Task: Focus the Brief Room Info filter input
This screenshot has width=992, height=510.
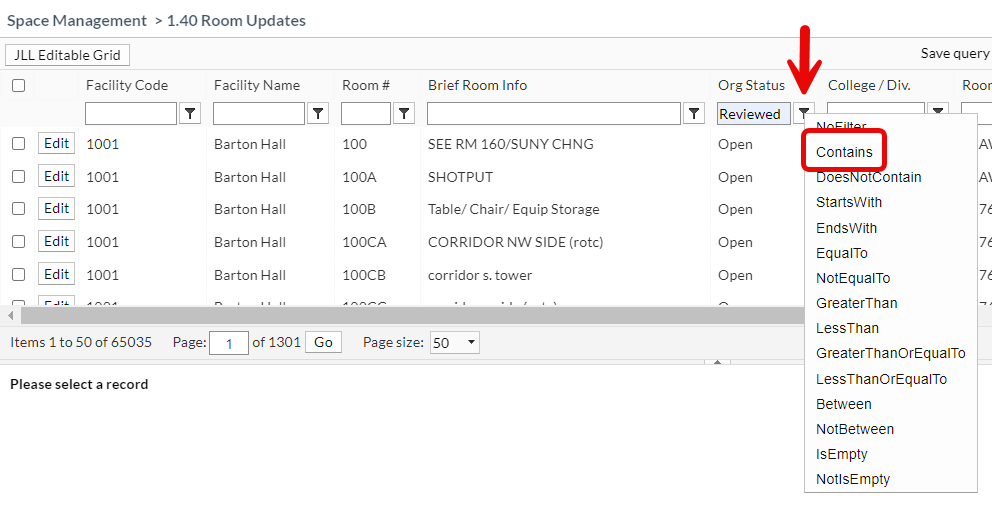Action: 554,114
